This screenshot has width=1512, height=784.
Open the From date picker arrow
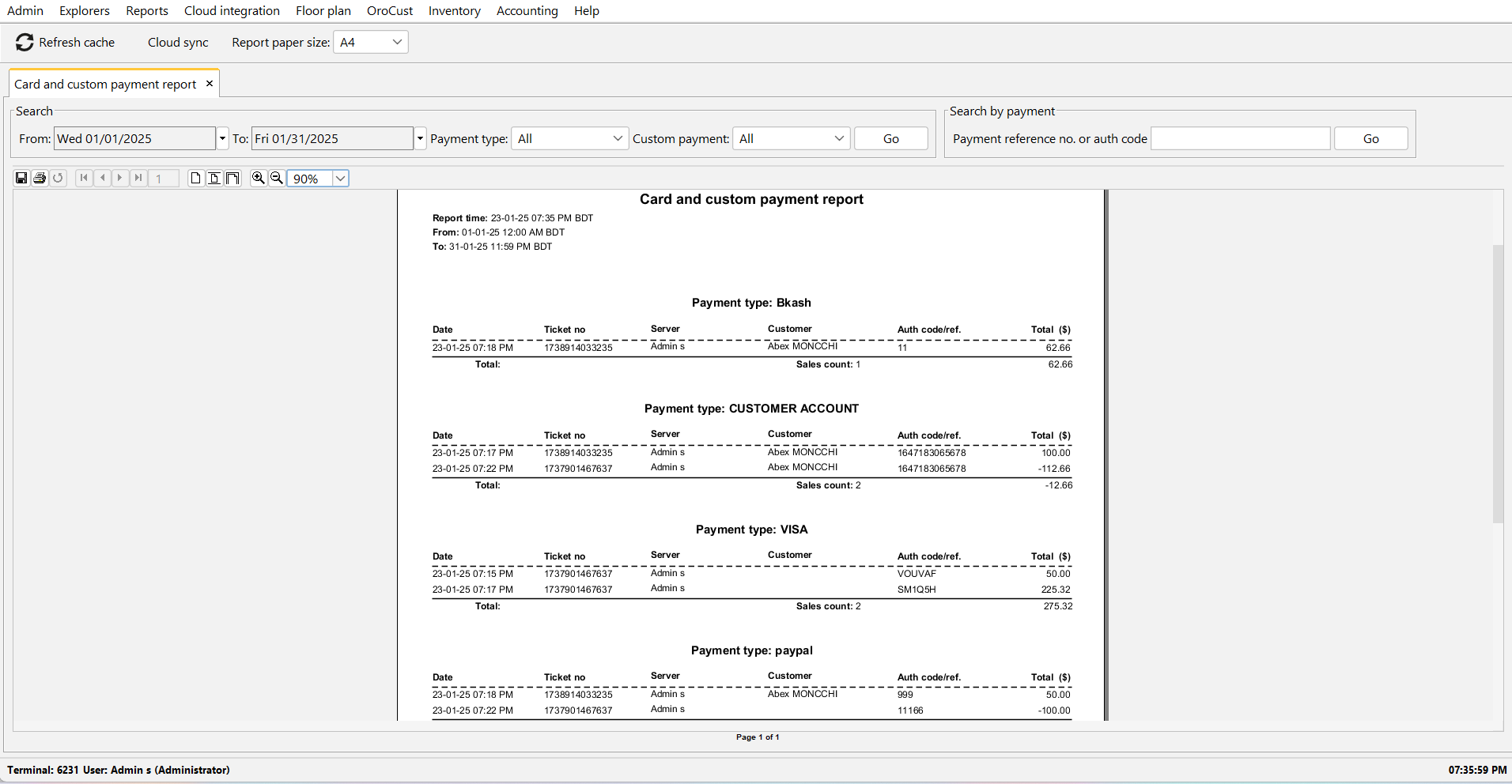pyautogui.click(x=223, y=138)
